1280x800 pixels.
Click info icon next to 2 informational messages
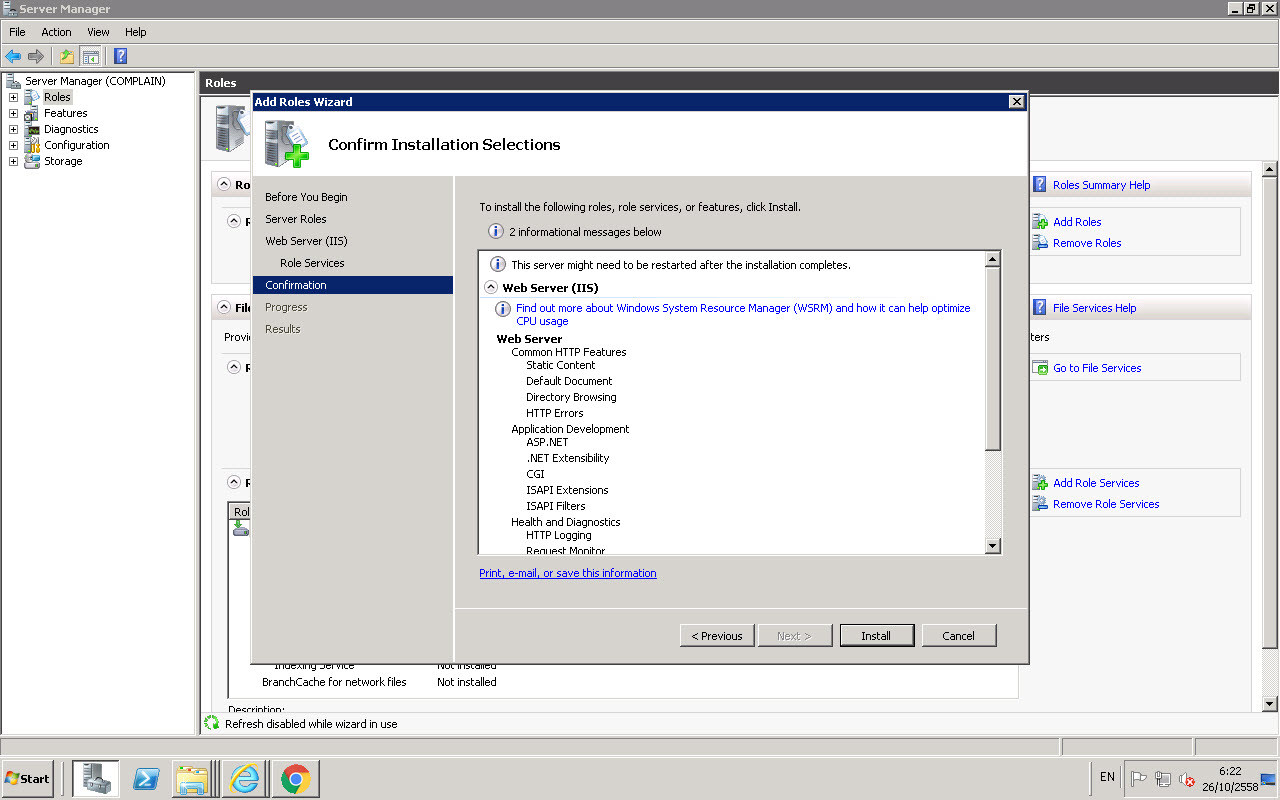495,232
